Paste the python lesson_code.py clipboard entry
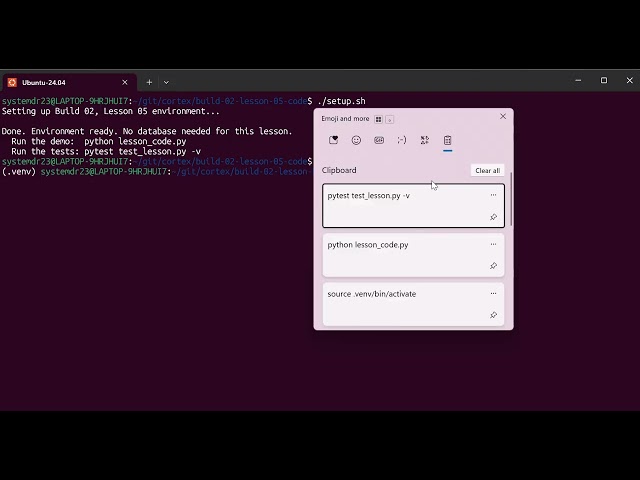The height and width of the screenshot is (480, 640). (413, 255)
